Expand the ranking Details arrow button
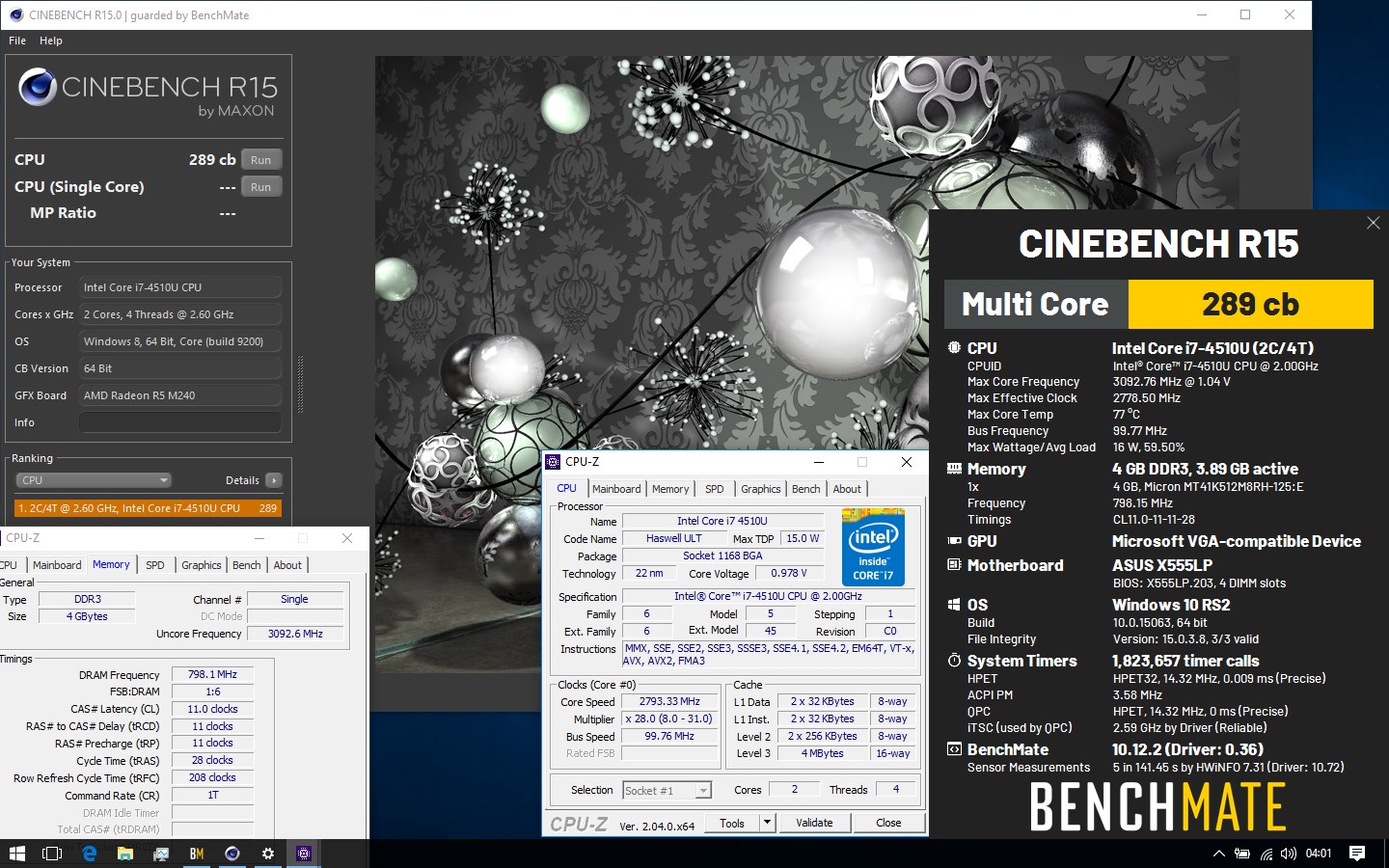Image resolution: width=1389 pixels, height=868 pixels. click(x=274, y=480)
